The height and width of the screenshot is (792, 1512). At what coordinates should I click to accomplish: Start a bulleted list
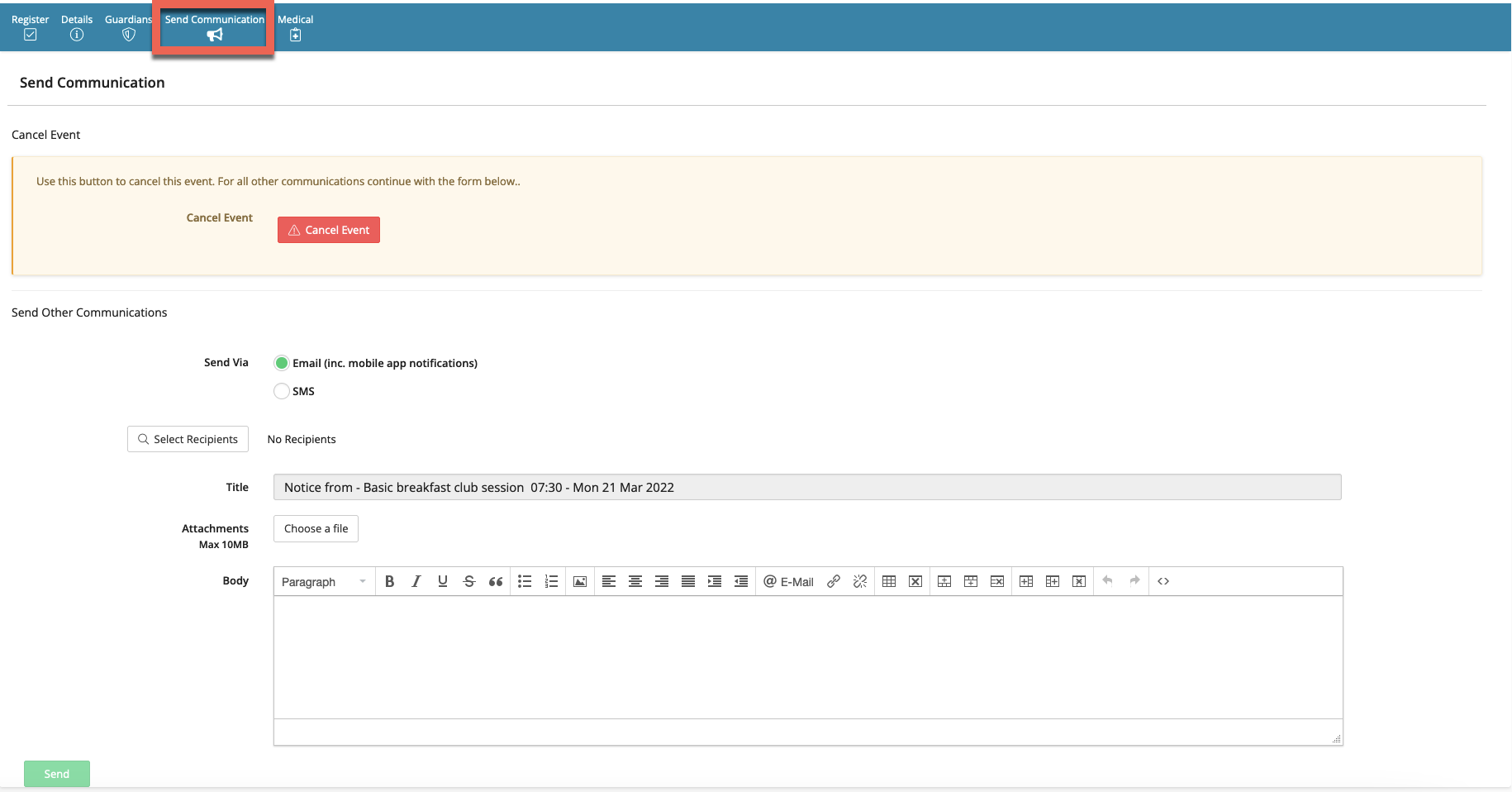(525, 581)
